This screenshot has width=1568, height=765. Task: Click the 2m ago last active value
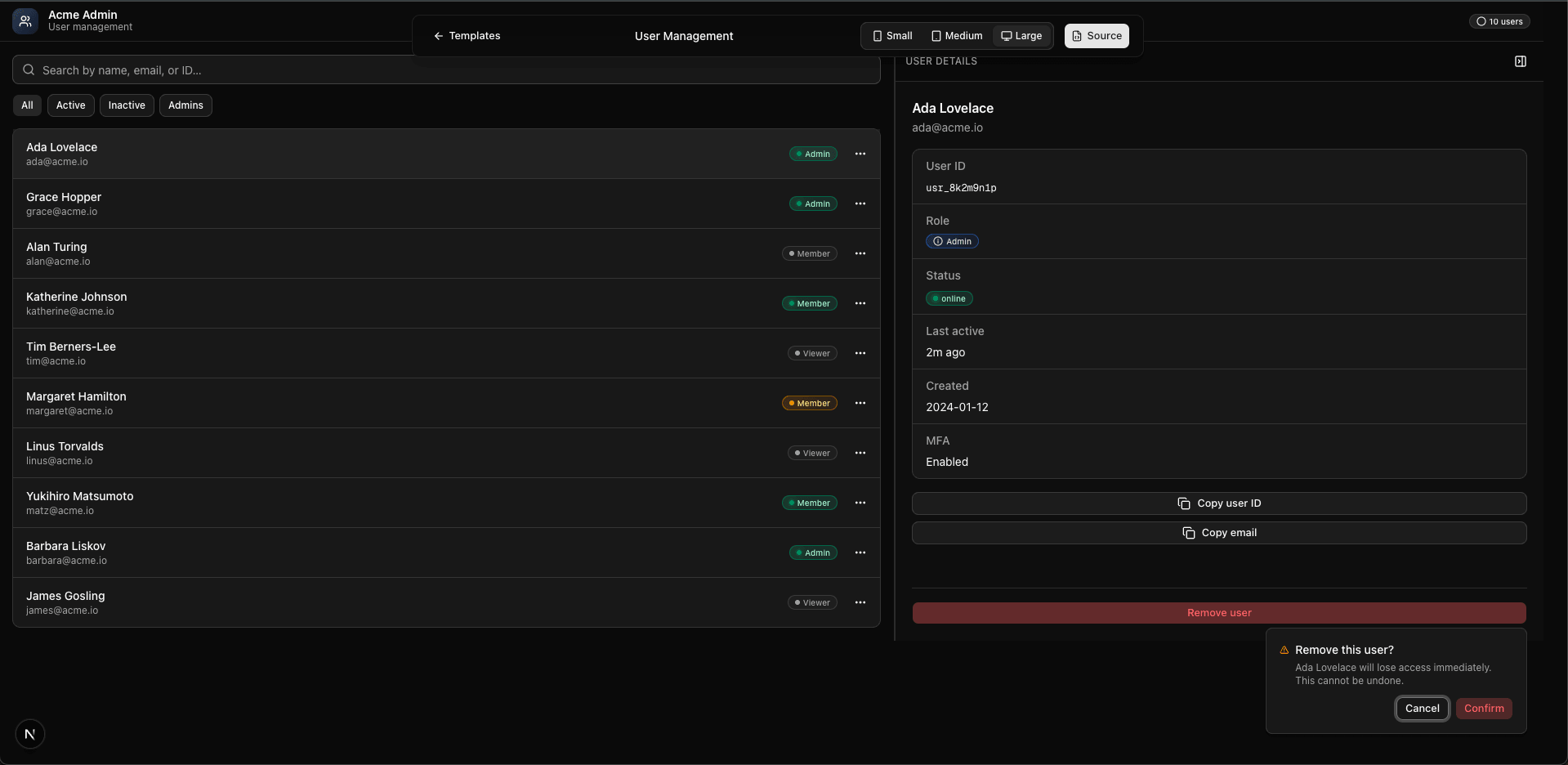[x=945, y=352]
